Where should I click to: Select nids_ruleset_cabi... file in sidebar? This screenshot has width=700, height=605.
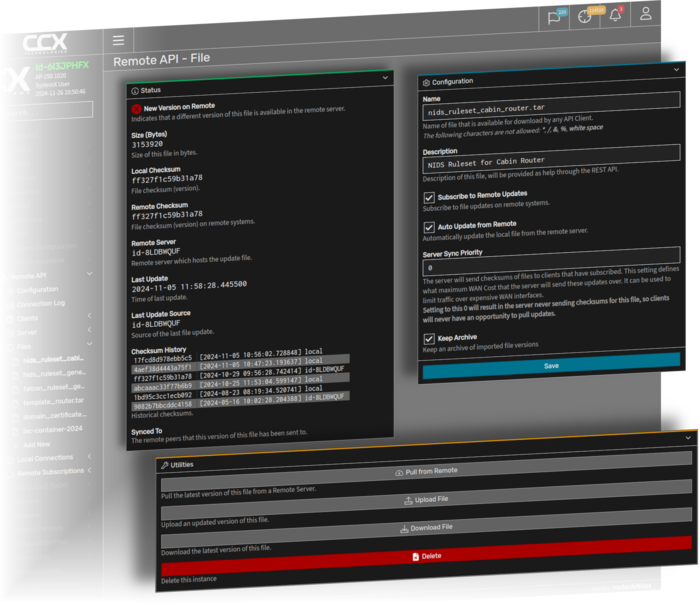pos(53,359)
